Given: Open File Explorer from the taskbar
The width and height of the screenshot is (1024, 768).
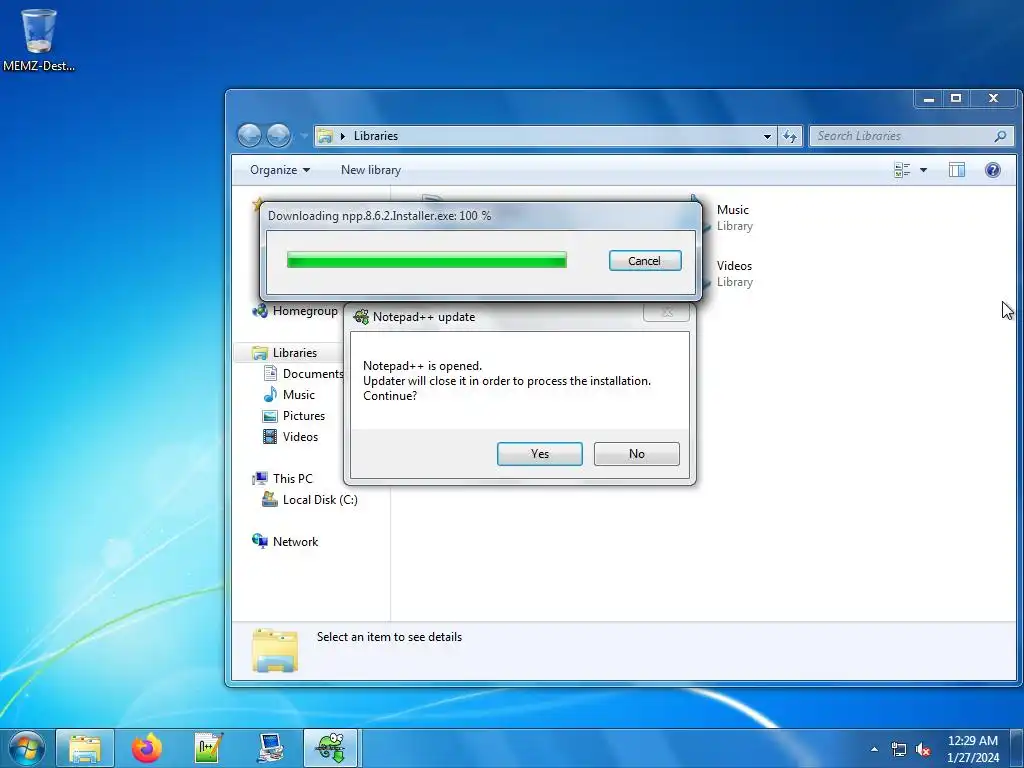Looking at the screenshot, I should (x=85, y=748).
